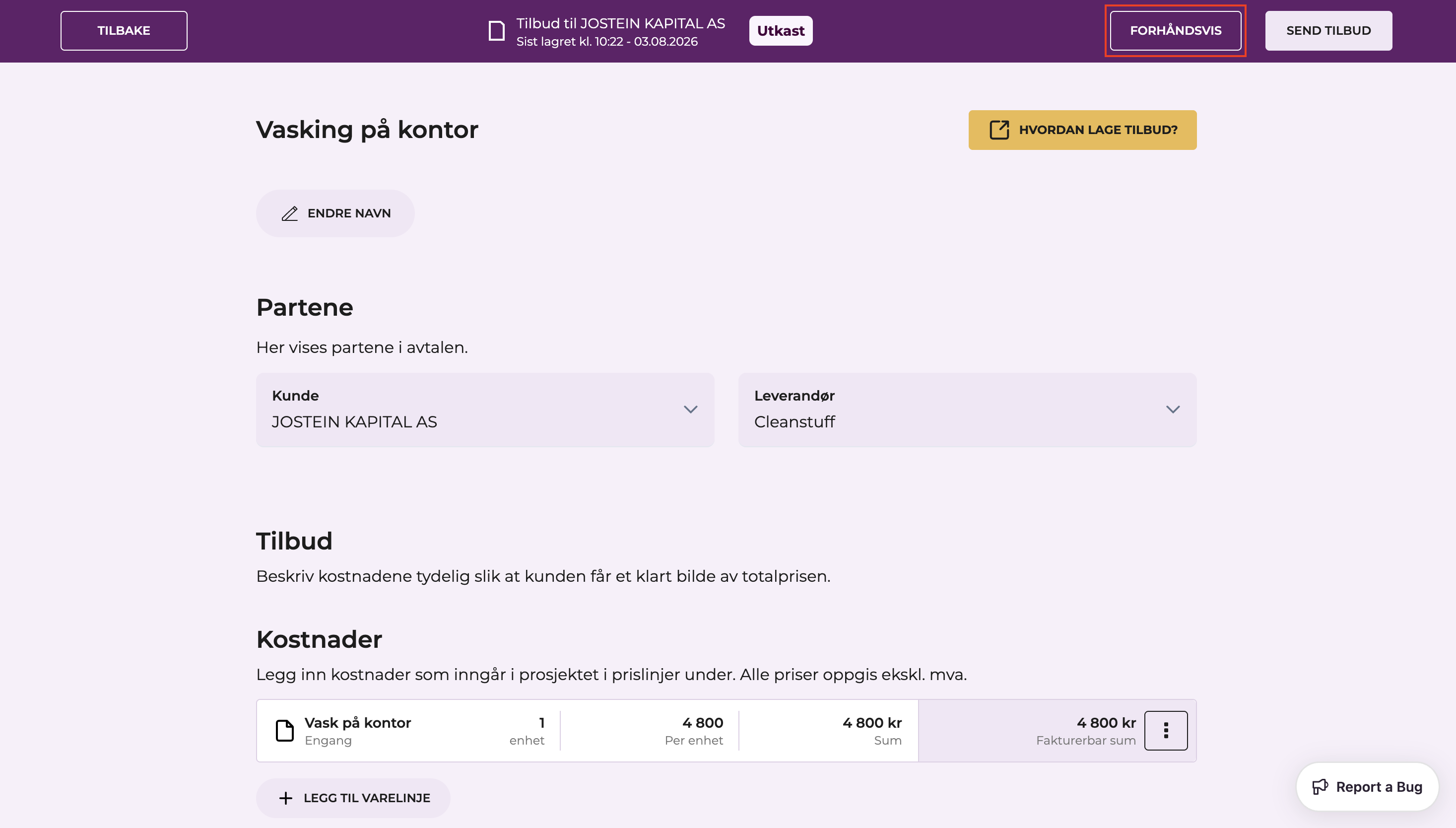Viewport: 1456px width, 828px height.
Task: Click the external link icon in help button
Action: [x=999, y=130]
